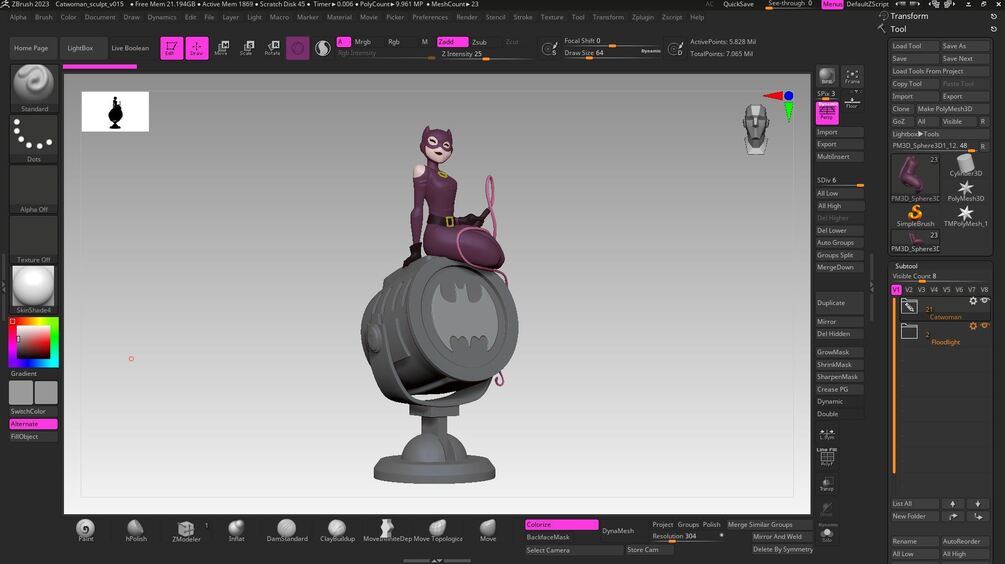Open the Preferences menu

430,17
